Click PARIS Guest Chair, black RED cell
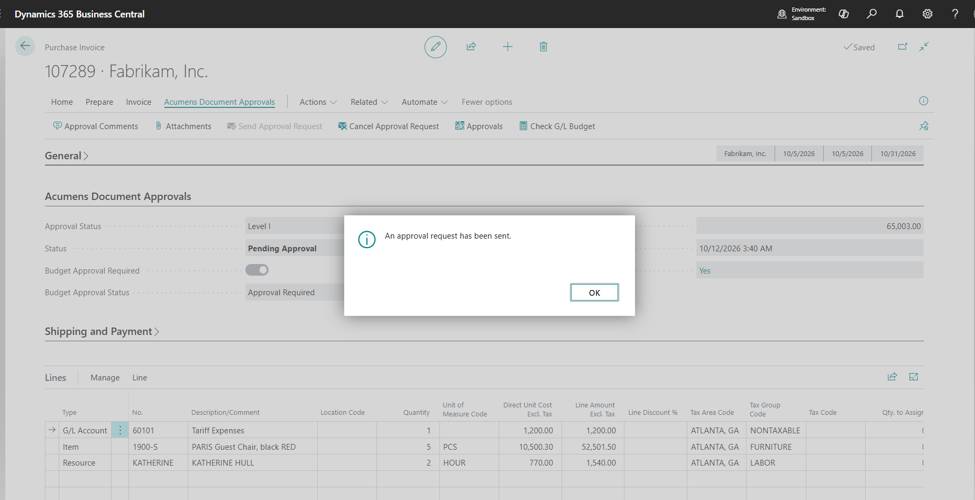 click(252, 447)
